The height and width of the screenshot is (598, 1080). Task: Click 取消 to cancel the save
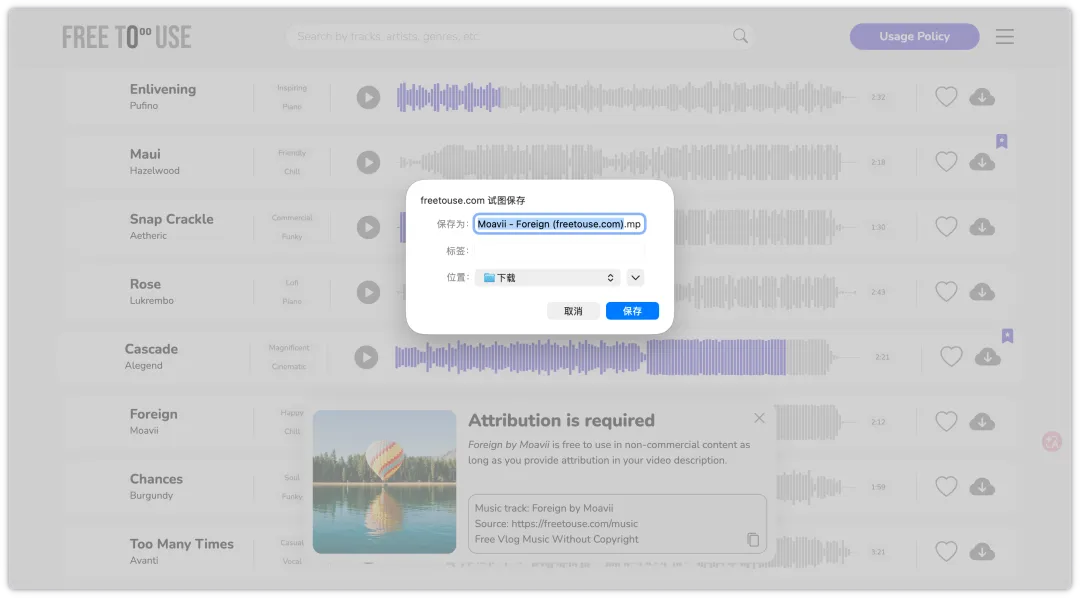(572, 311)
